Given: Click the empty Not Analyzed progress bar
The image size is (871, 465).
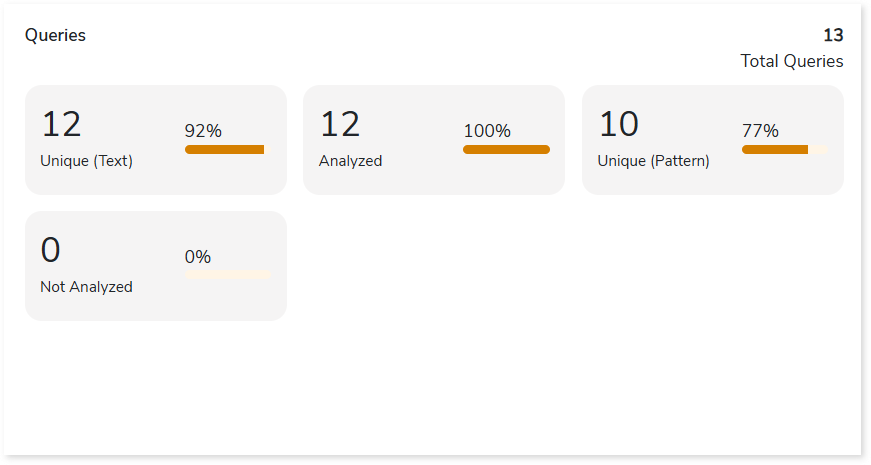Looking at the screenshot, I should click(228, 275).
